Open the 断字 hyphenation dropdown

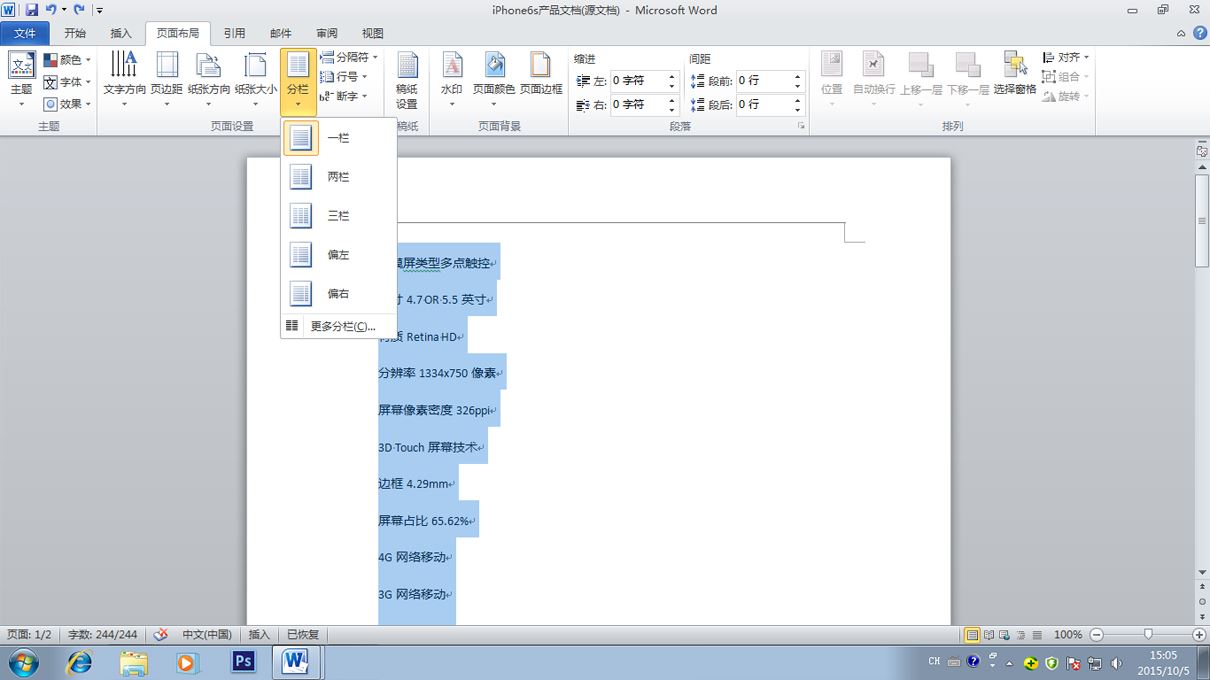click(x=344, y=97)
